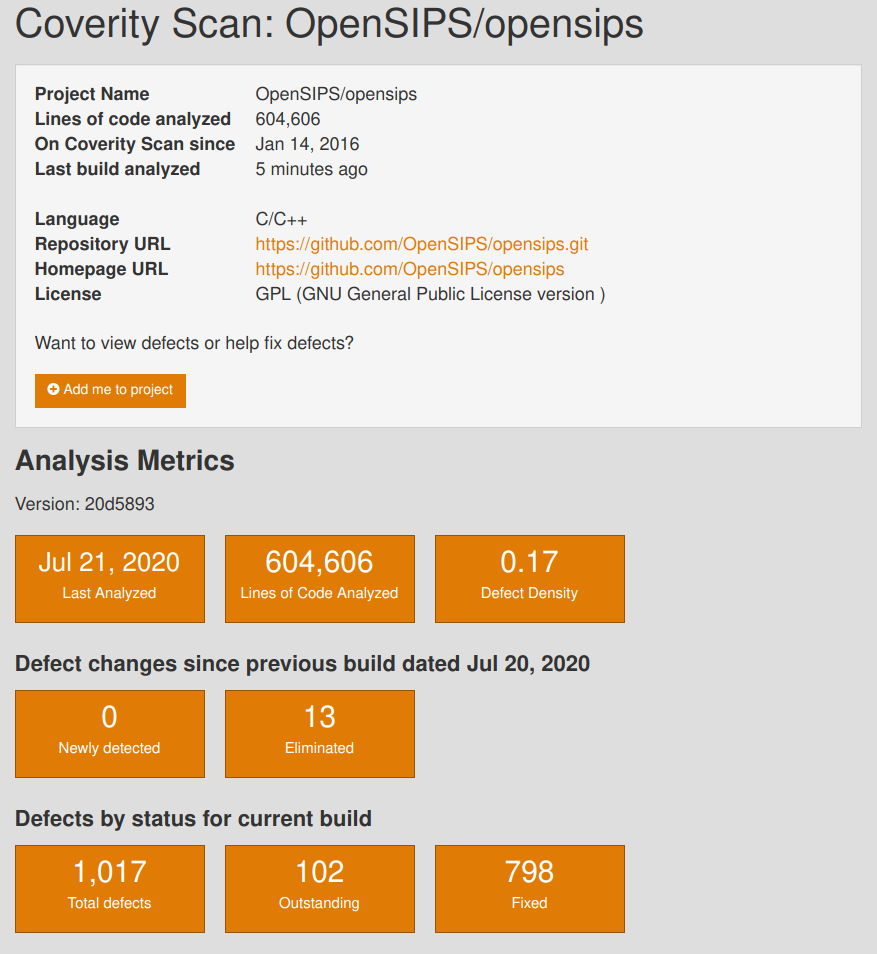Click the GPL license description text
This screenshot has height=954, width=877.
pos(430,294)
